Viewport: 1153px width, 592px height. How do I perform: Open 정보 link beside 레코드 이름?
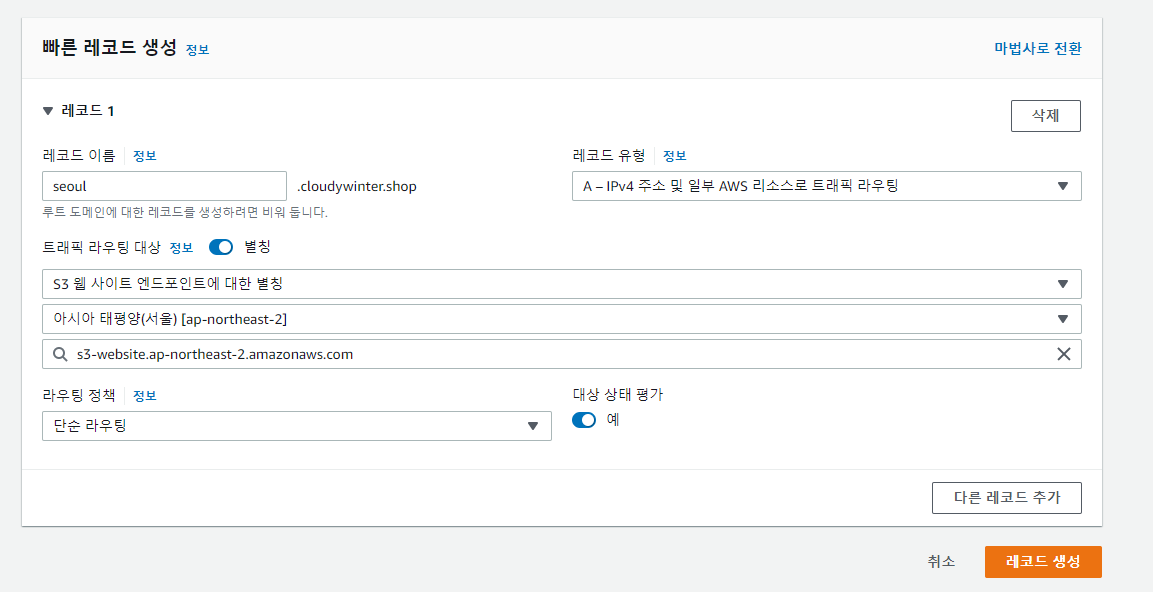(x=144, y=156)
